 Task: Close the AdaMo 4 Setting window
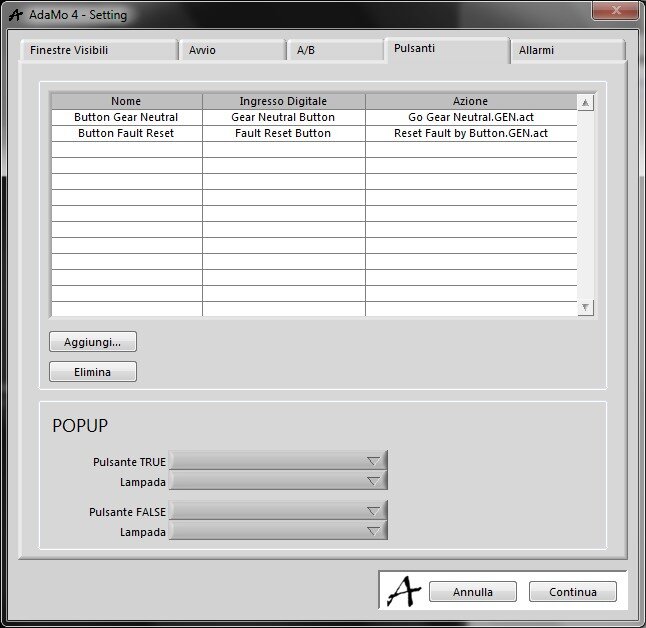coord(614,12)
